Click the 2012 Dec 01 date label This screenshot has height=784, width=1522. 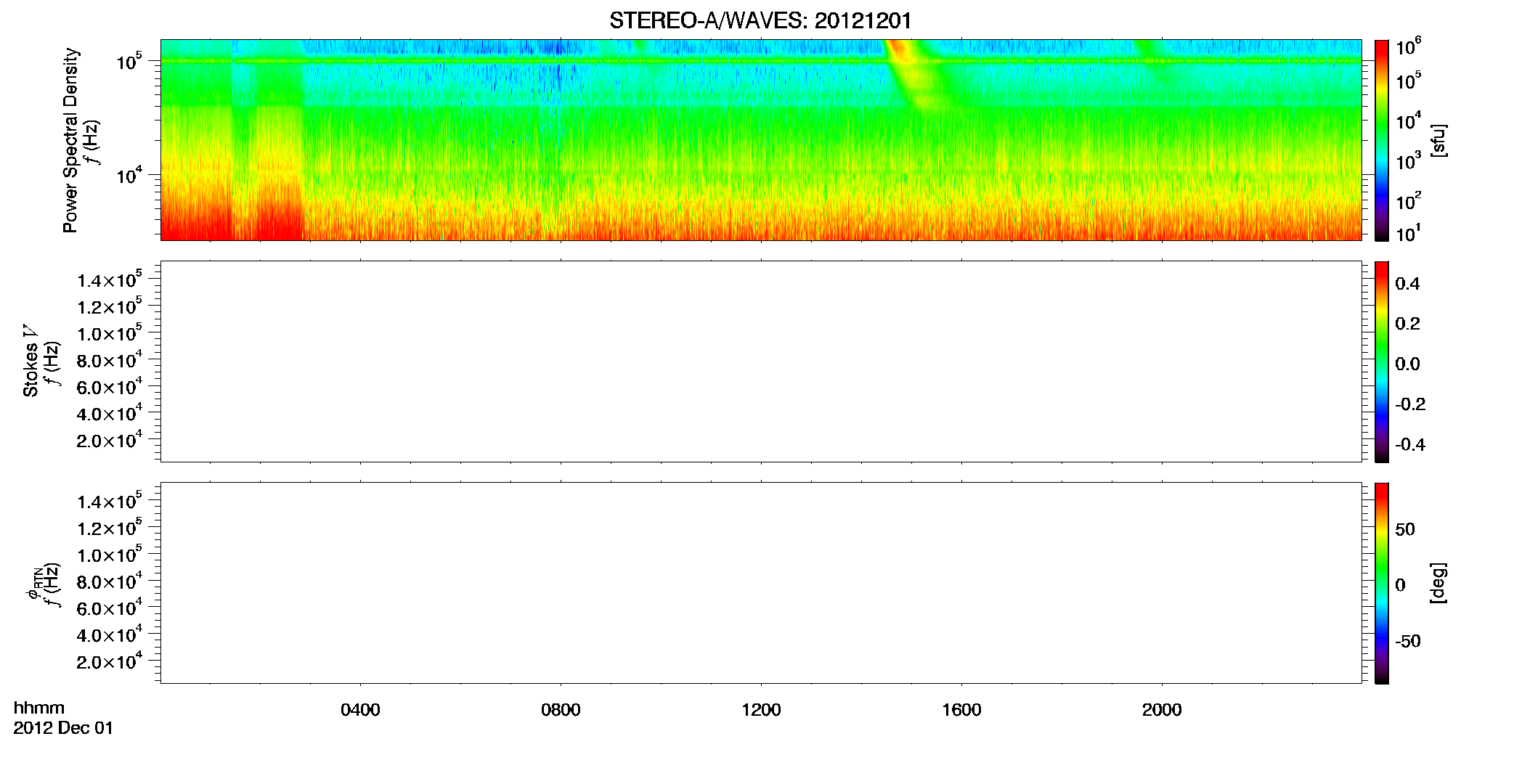pos(64,728)
